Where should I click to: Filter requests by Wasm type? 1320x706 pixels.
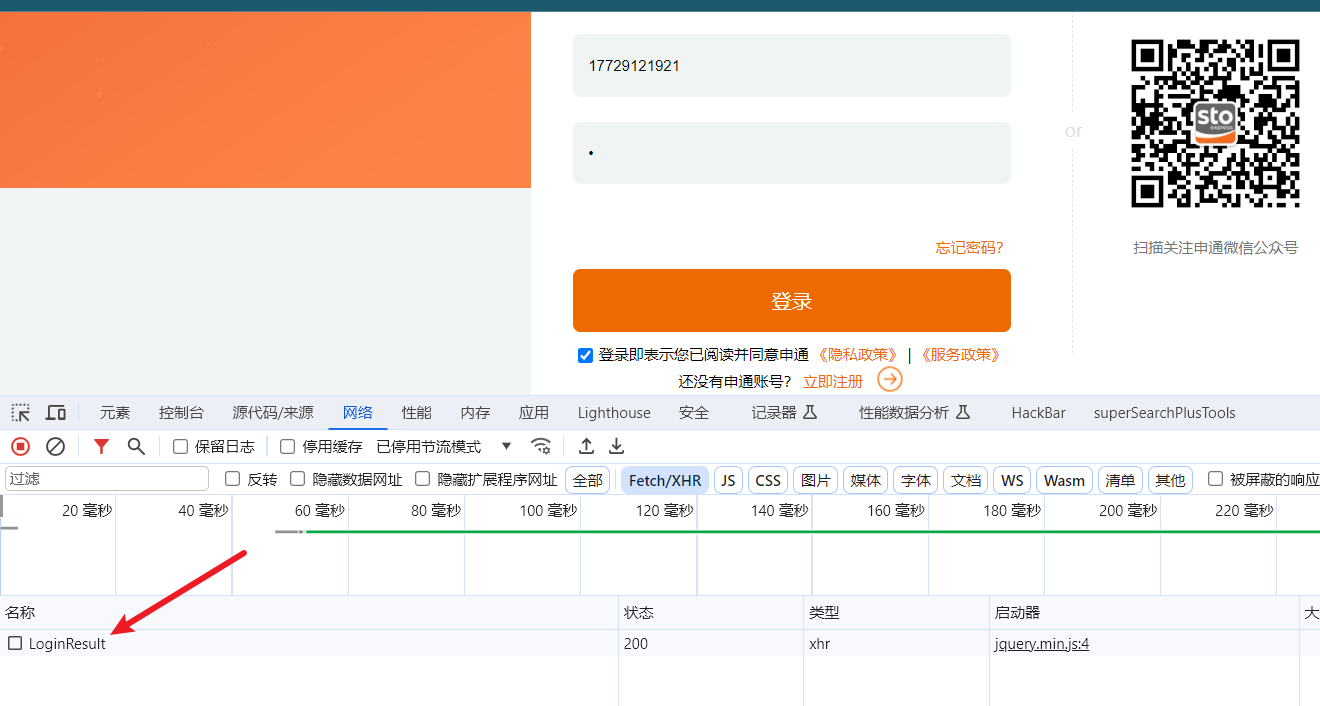[1064, 480]
